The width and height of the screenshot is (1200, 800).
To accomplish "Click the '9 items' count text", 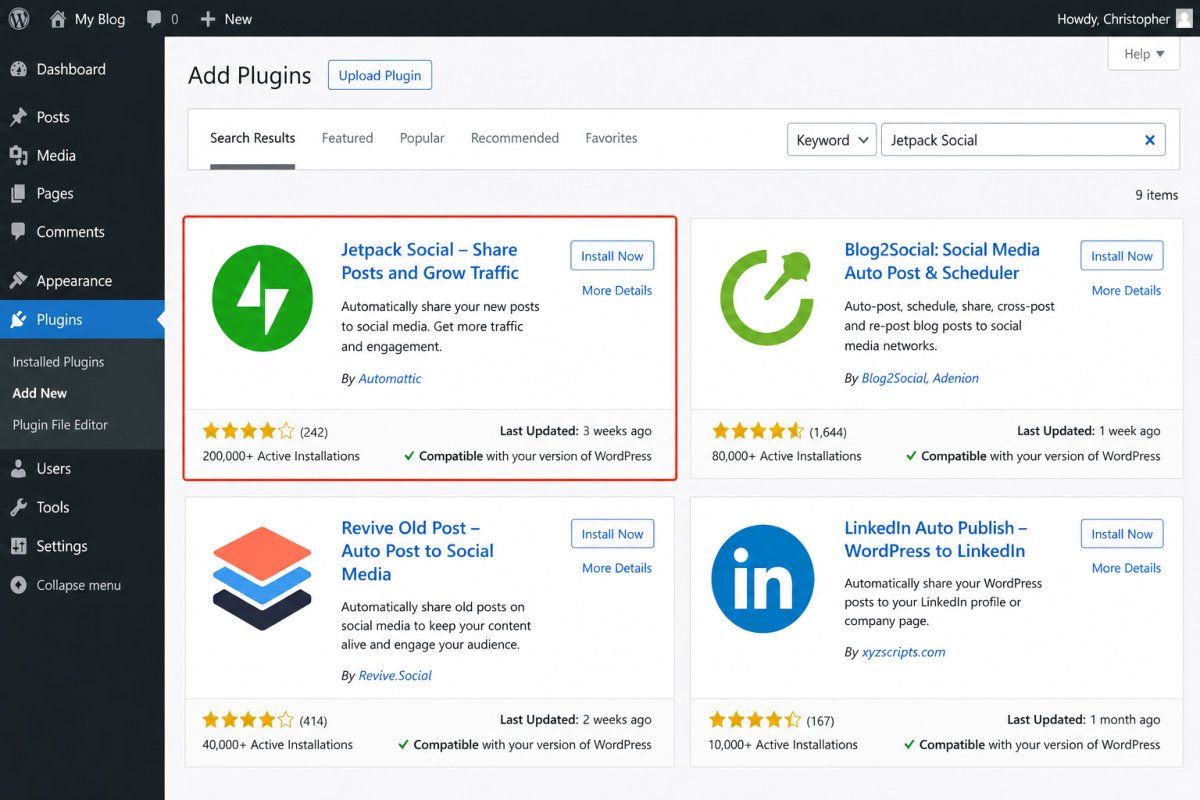I will click(x=1157, y=195).
